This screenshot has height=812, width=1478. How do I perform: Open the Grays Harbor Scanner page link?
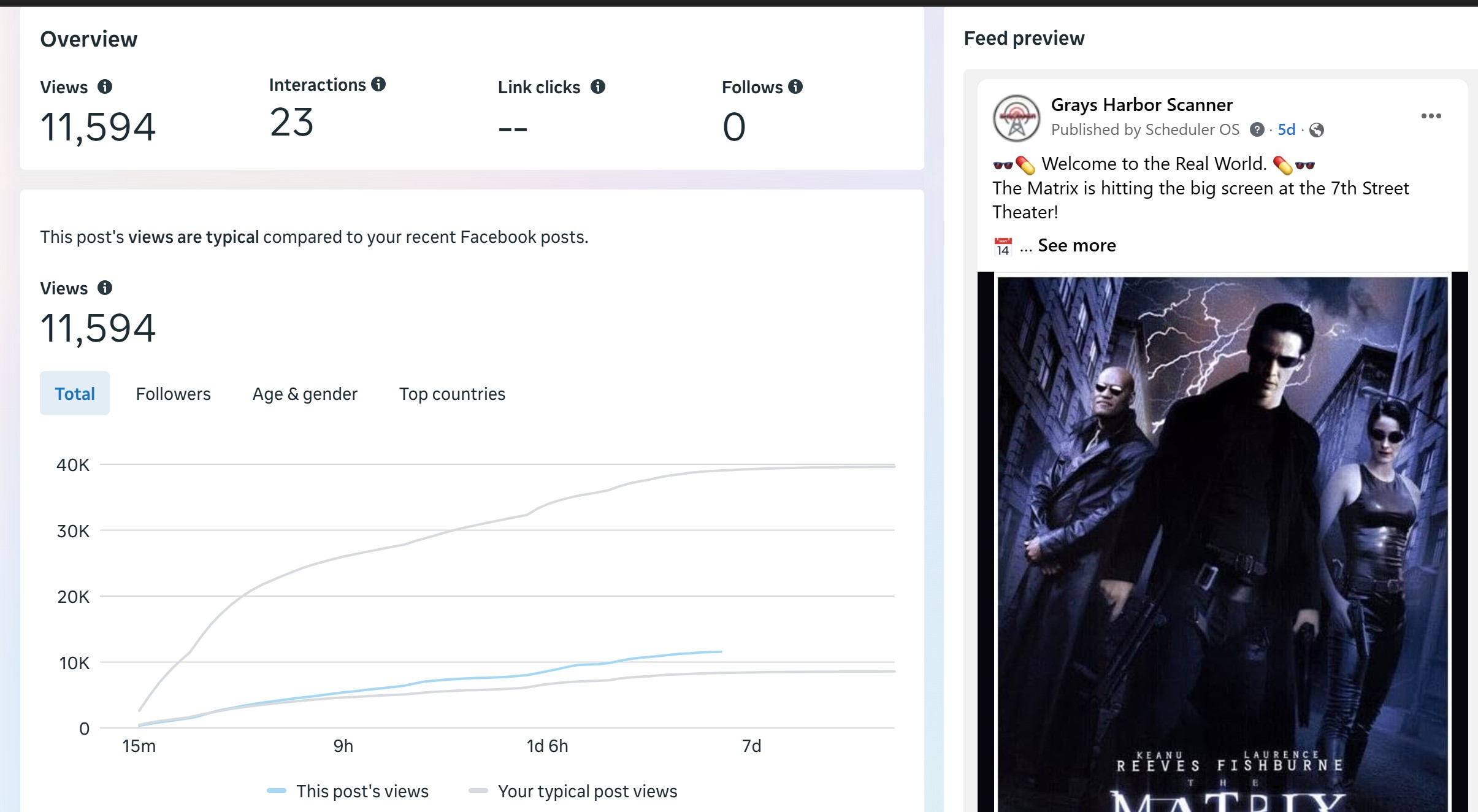coord(1141,105)
